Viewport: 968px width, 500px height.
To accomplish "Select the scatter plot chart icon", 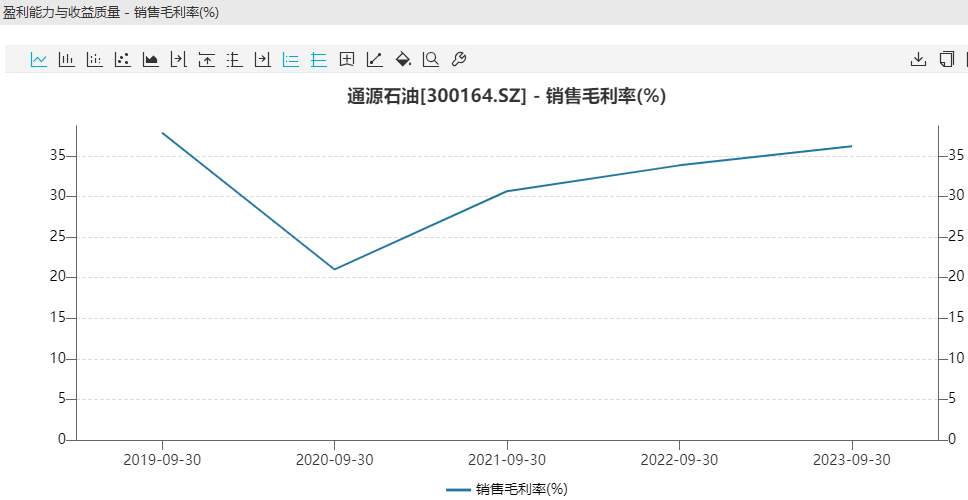I will click(x=123, y=59).
